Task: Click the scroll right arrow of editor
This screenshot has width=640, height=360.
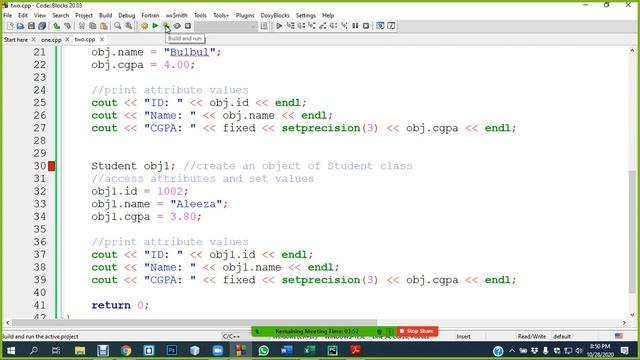Action: pyautogui.click(x=624, y=322)
